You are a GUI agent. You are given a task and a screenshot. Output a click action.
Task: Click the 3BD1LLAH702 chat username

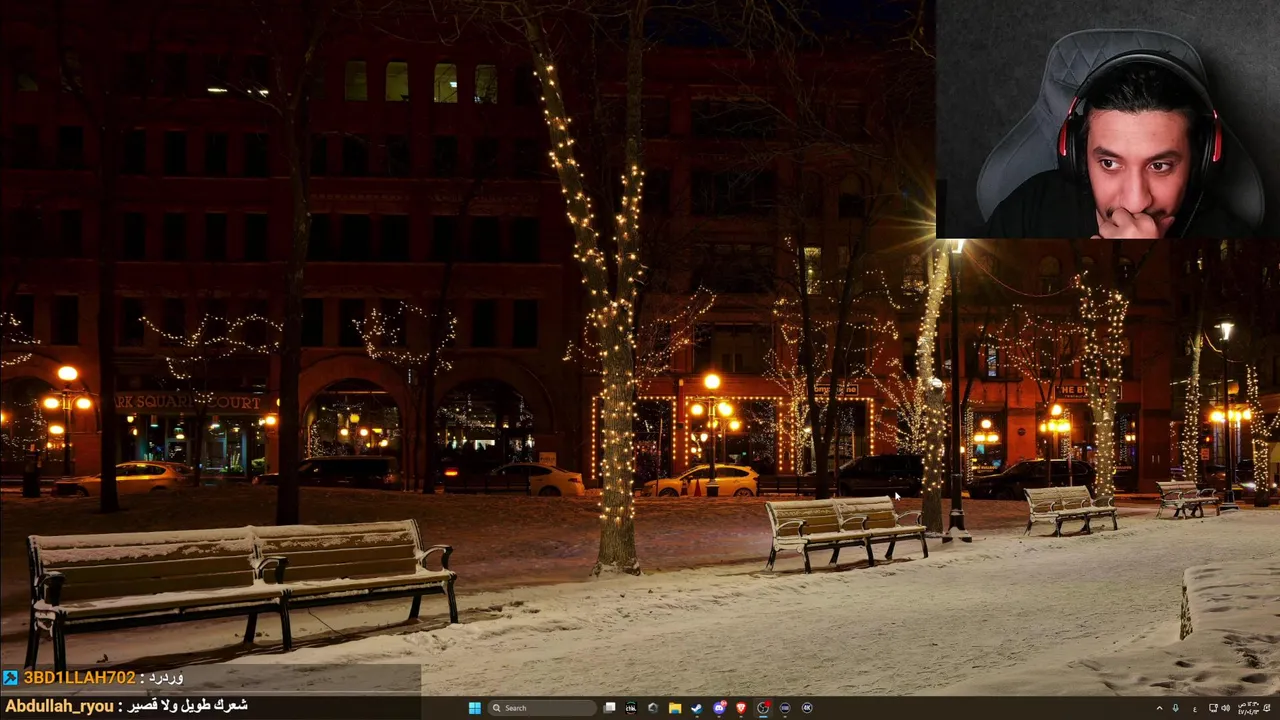(x=79, y=678)
